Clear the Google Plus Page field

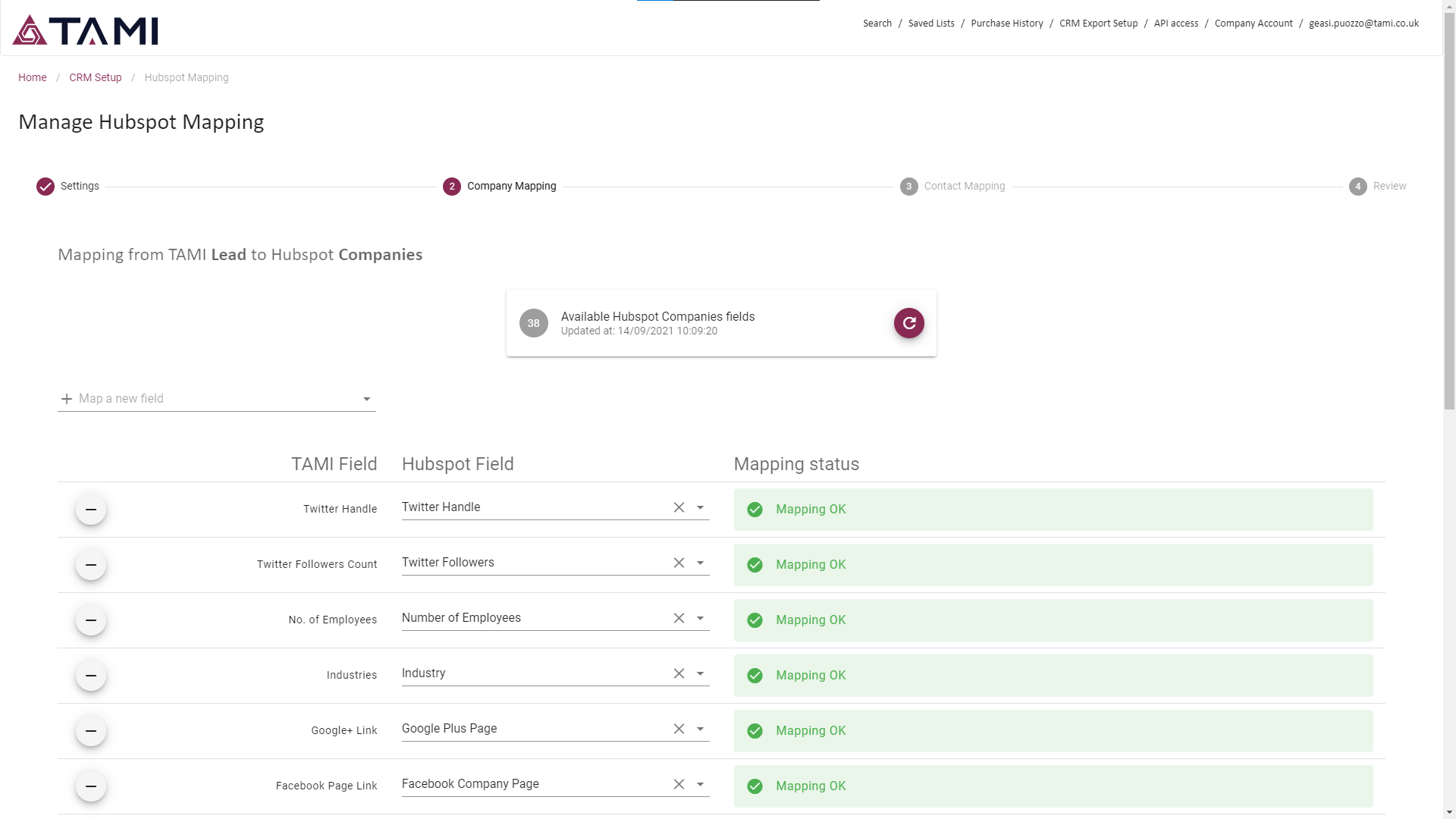tap(679, 729)
